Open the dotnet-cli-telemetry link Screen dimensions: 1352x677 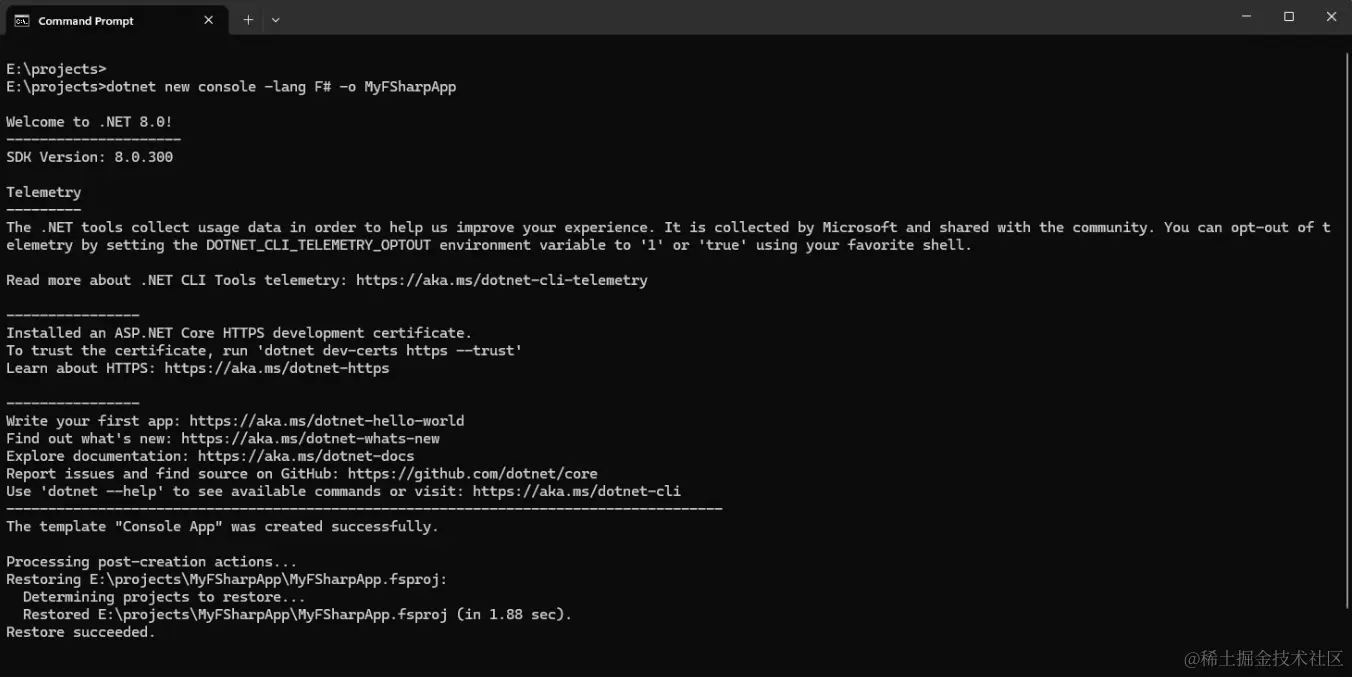501,280
